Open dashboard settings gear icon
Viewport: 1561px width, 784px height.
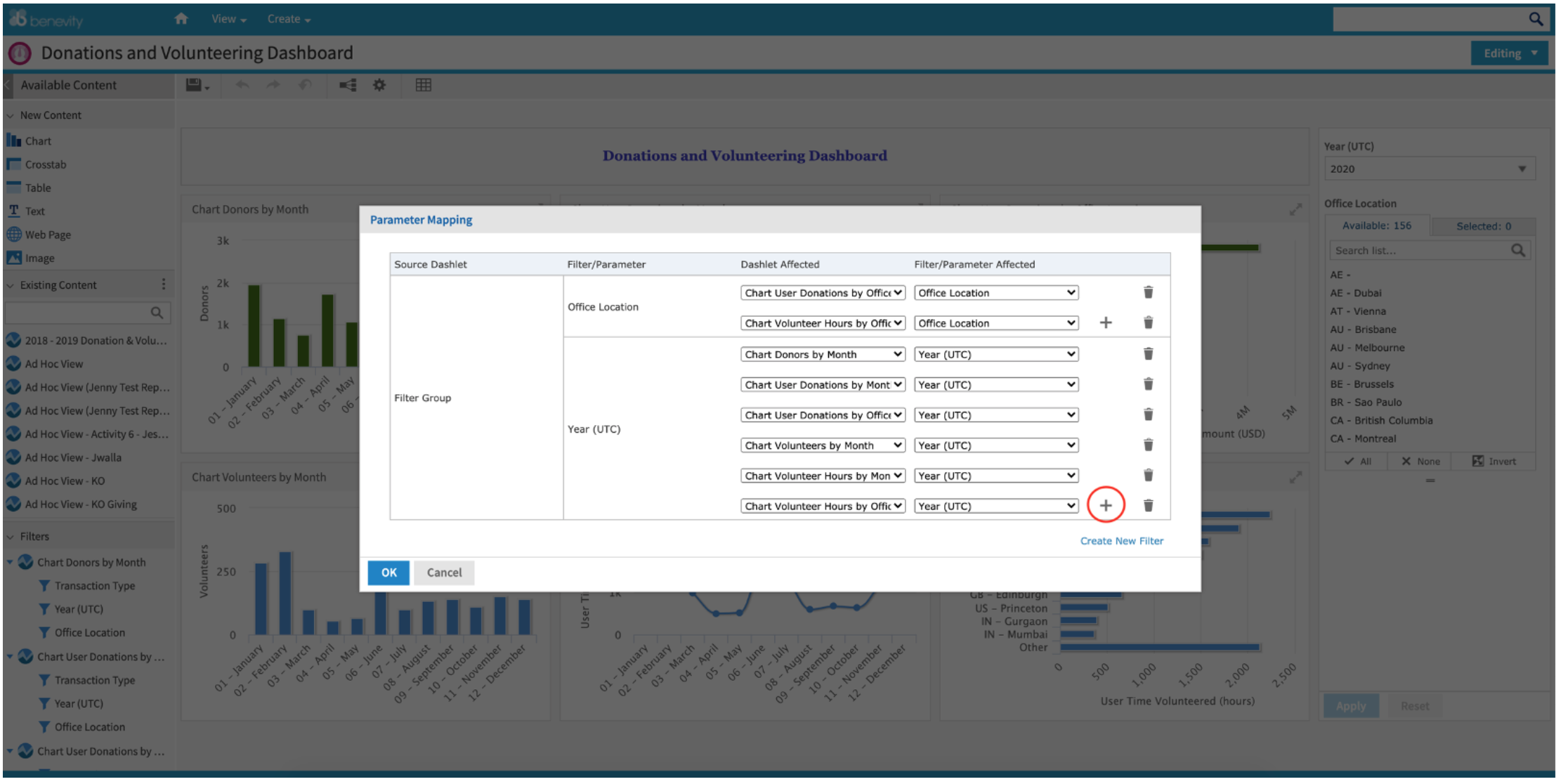(379, 85)
